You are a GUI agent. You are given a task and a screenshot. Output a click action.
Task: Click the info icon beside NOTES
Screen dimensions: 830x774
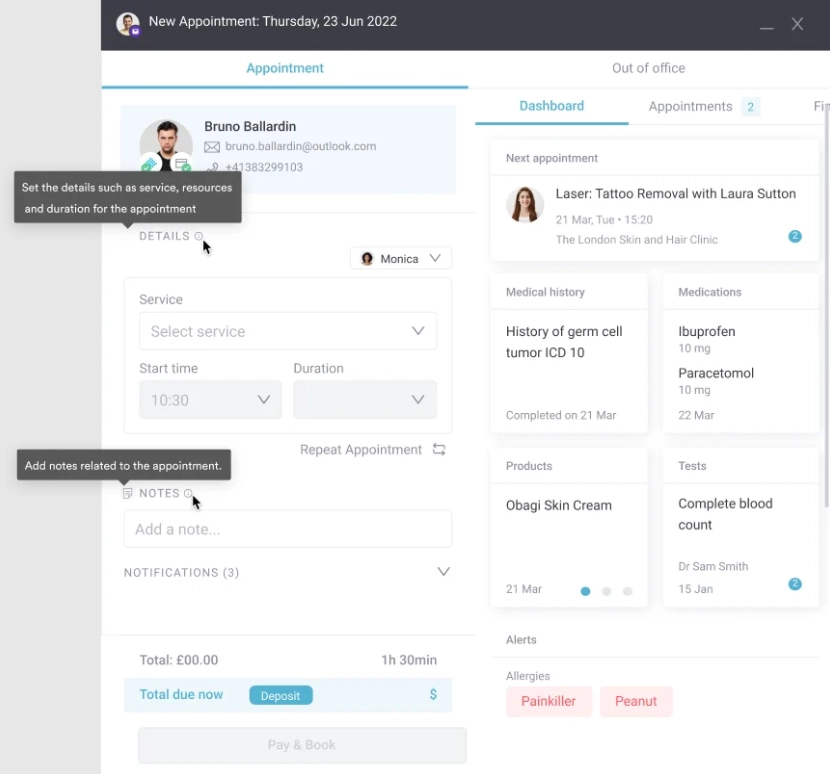[x=188, y=494]
